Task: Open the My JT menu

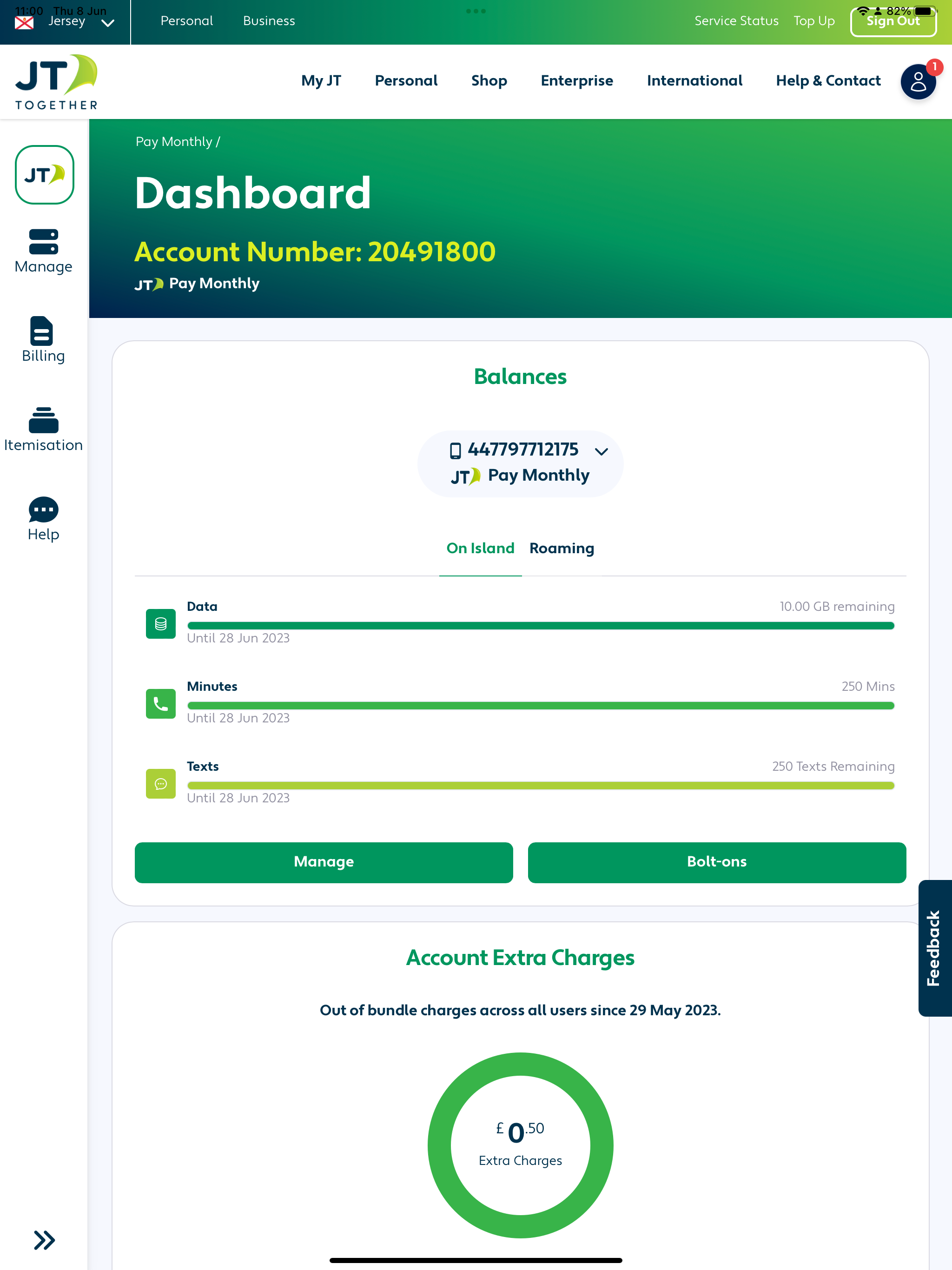Action: 321,81
